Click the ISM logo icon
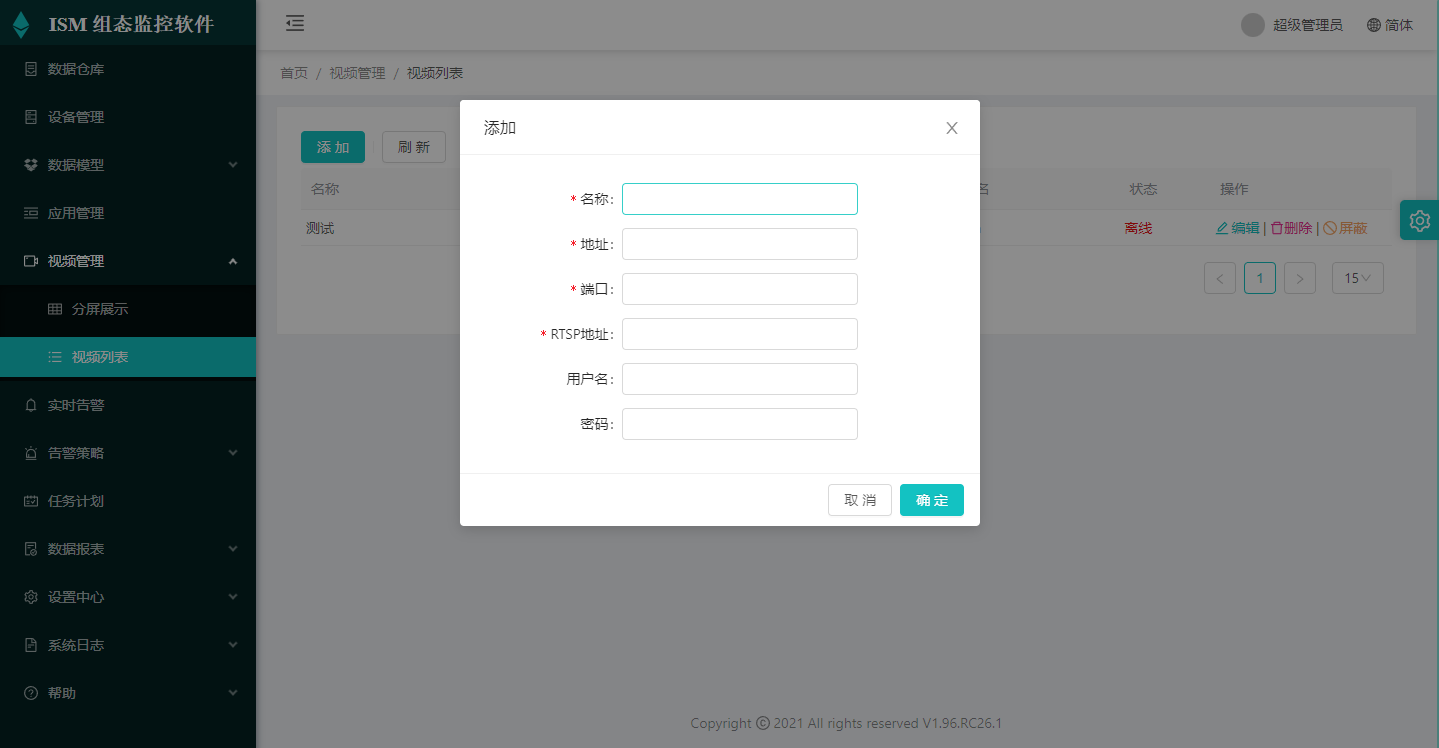 click(21, 25)
